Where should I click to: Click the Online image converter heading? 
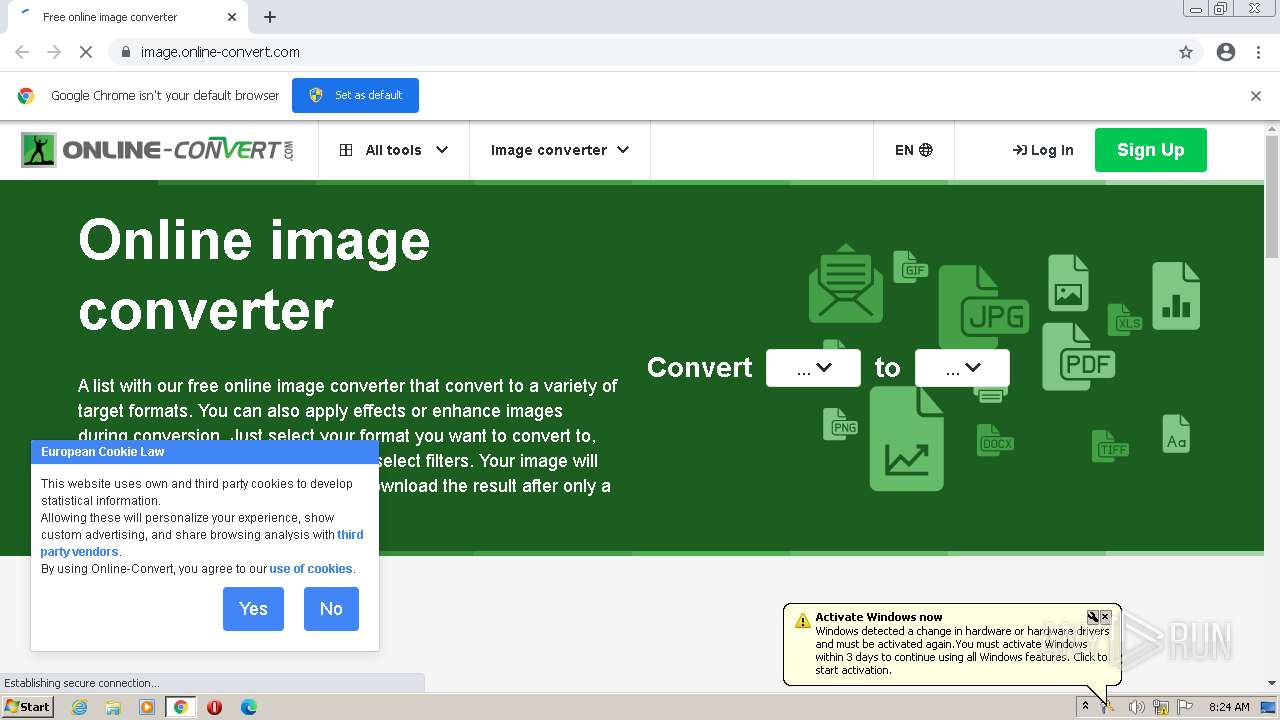tap(254, 275)
